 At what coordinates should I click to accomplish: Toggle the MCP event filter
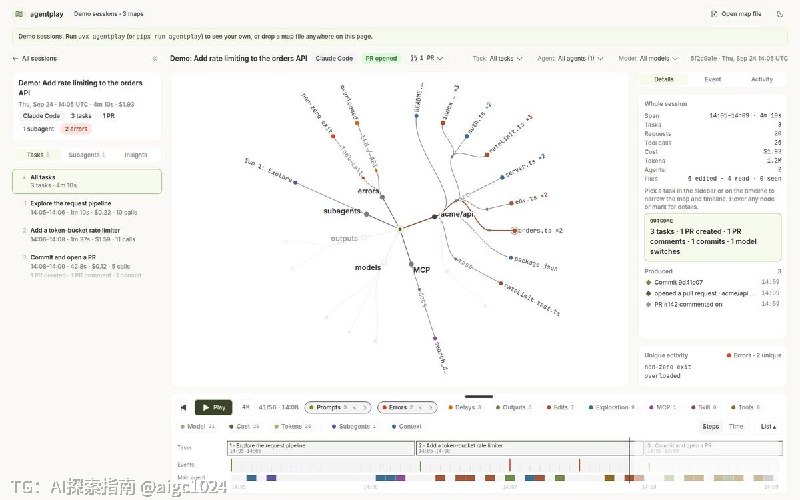tap(662, 407)
